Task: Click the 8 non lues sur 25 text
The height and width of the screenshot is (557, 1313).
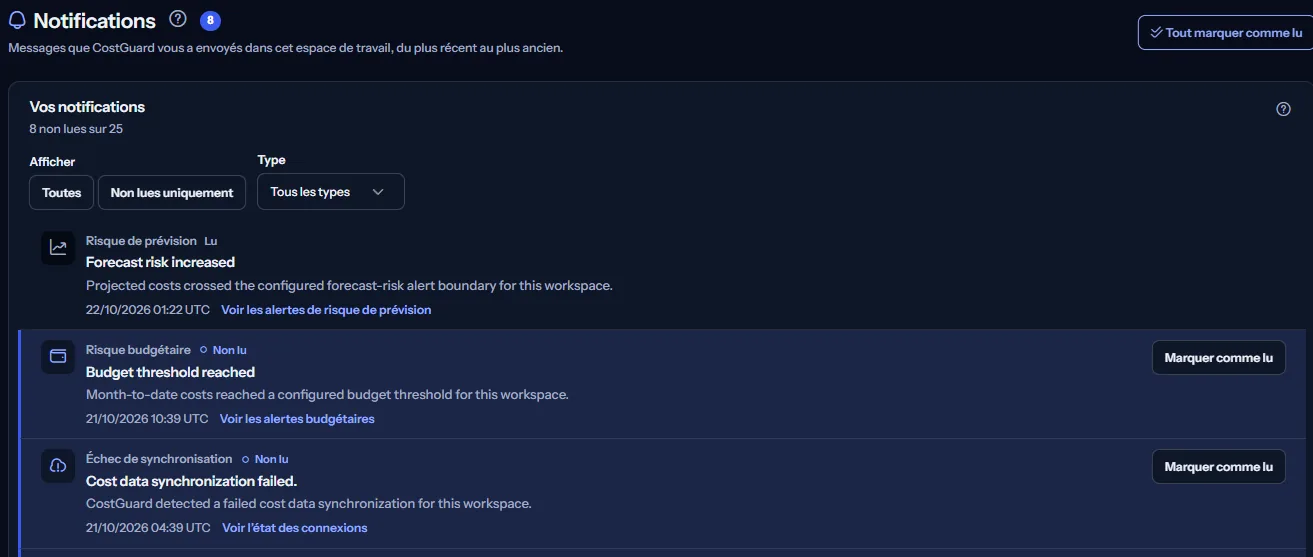Action: [76, 129]
